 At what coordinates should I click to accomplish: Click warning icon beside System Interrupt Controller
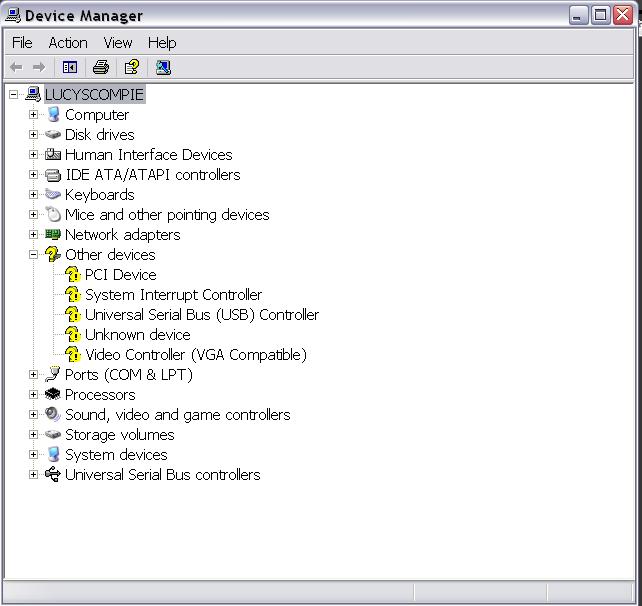coord(73,294)
